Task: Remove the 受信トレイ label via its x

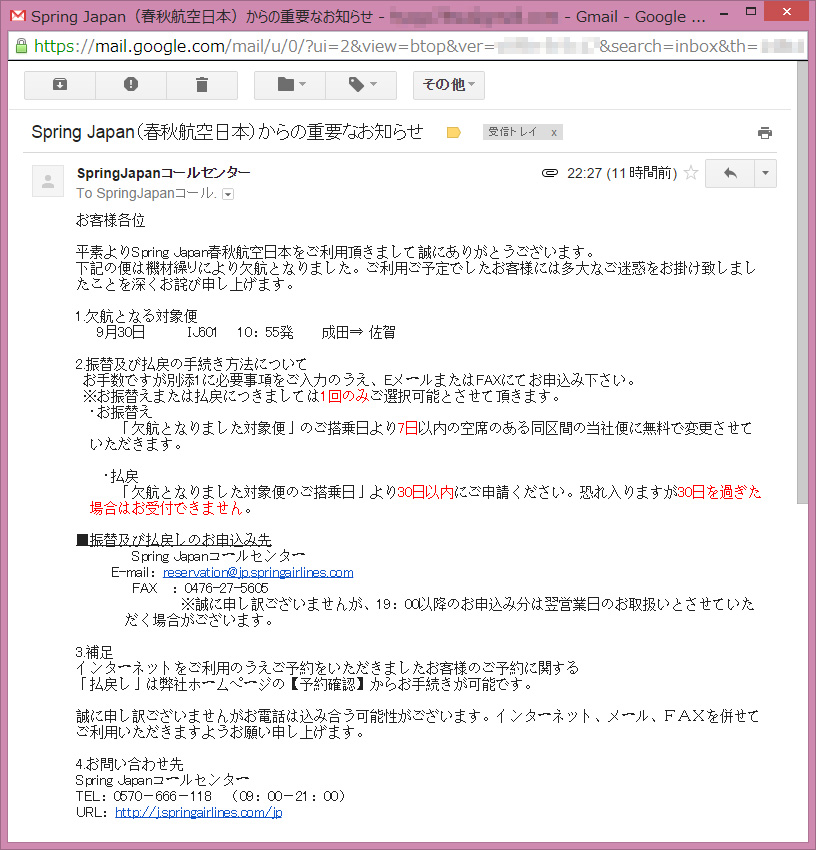Action: [554, 132]
